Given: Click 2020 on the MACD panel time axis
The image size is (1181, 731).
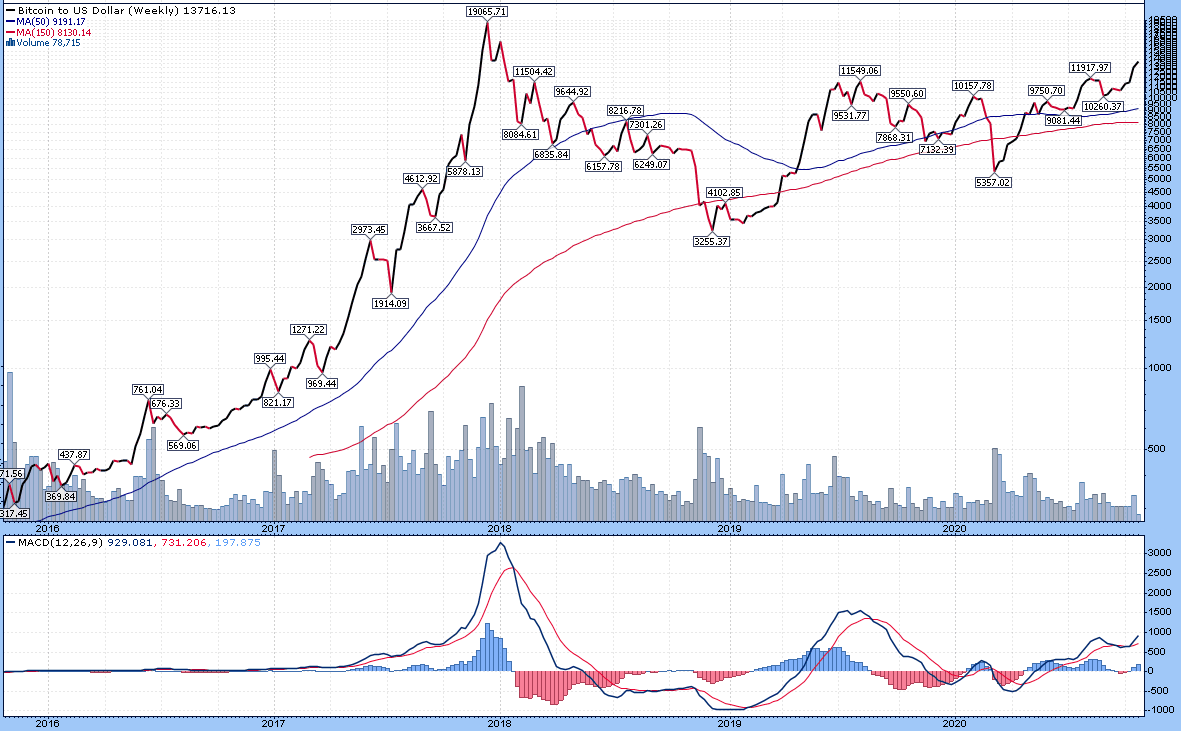Looking at the screenshot, I should pos(954,723).
